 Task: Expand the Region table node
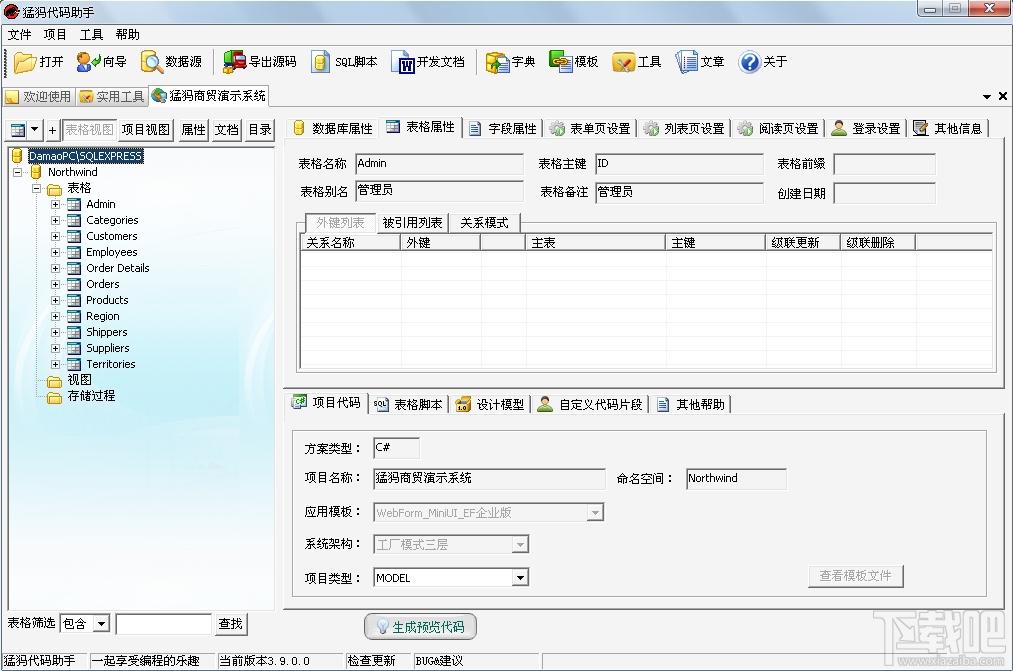(x=56, y=316)
